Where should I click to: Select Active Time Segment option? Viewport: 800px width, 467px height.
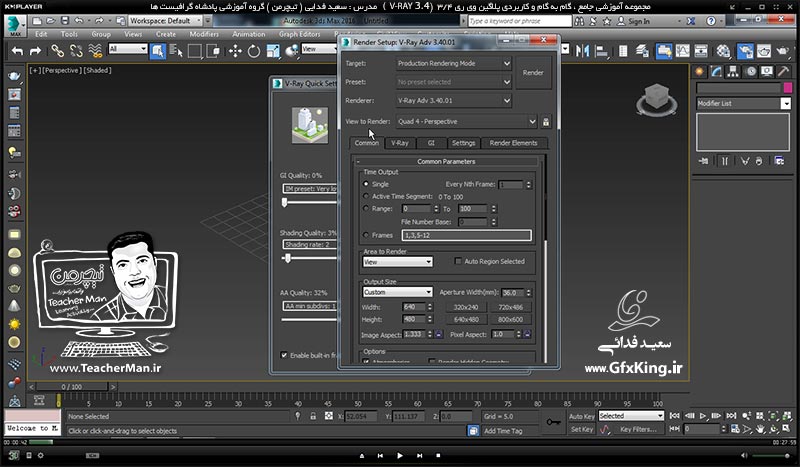pos(365,196)
